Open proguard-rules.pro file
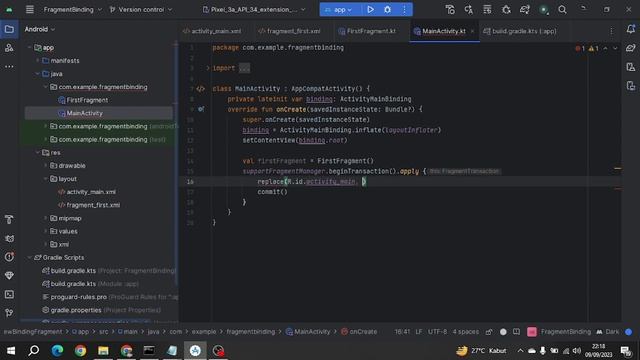The width and height of the screenshot is (640, 360). point(78,297)
